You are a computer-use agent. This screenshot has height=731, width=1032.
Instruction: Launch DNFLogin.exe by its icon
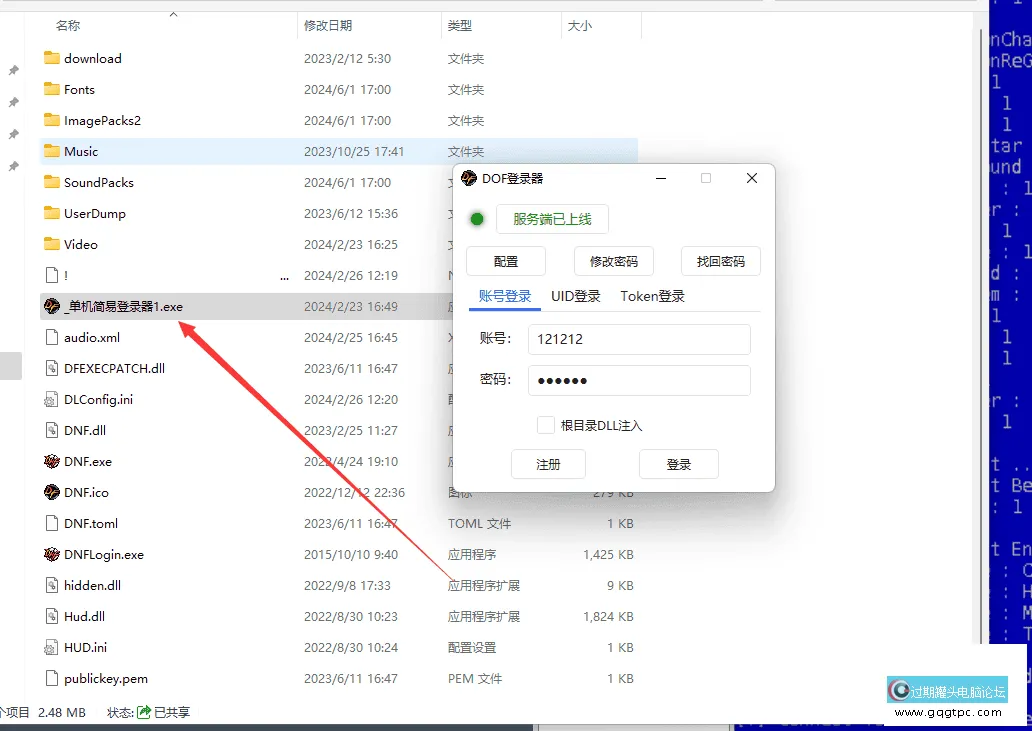52,554
